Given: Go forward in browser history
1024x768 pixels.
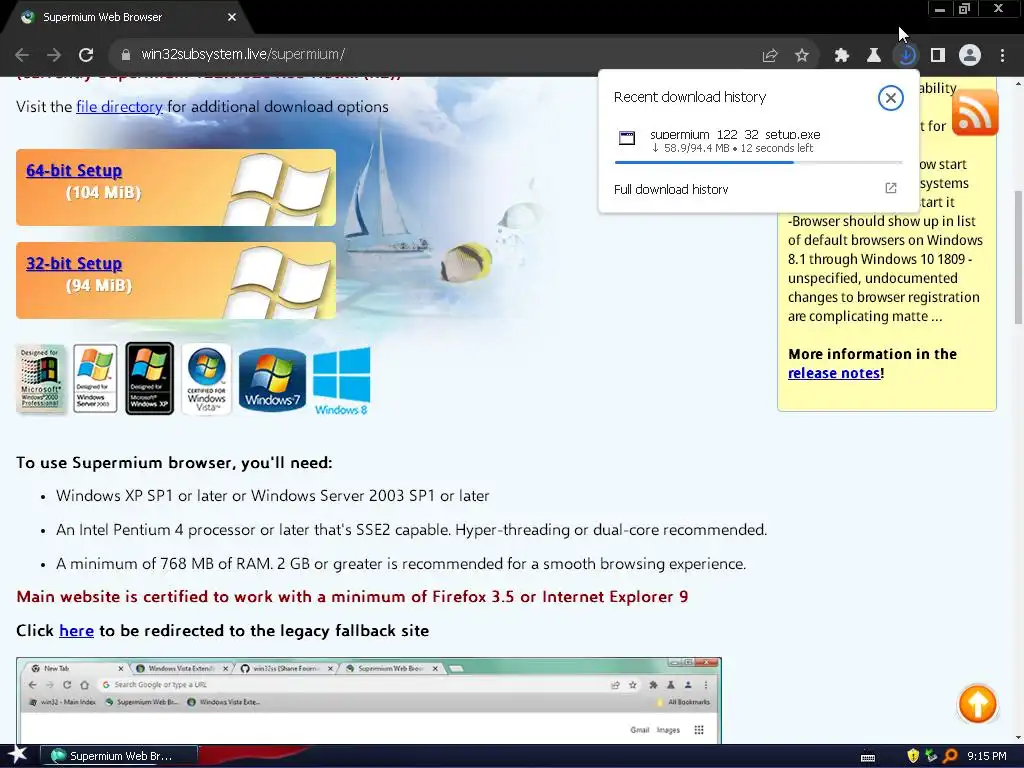Looking at the screenshot, I should coord(54,55).
